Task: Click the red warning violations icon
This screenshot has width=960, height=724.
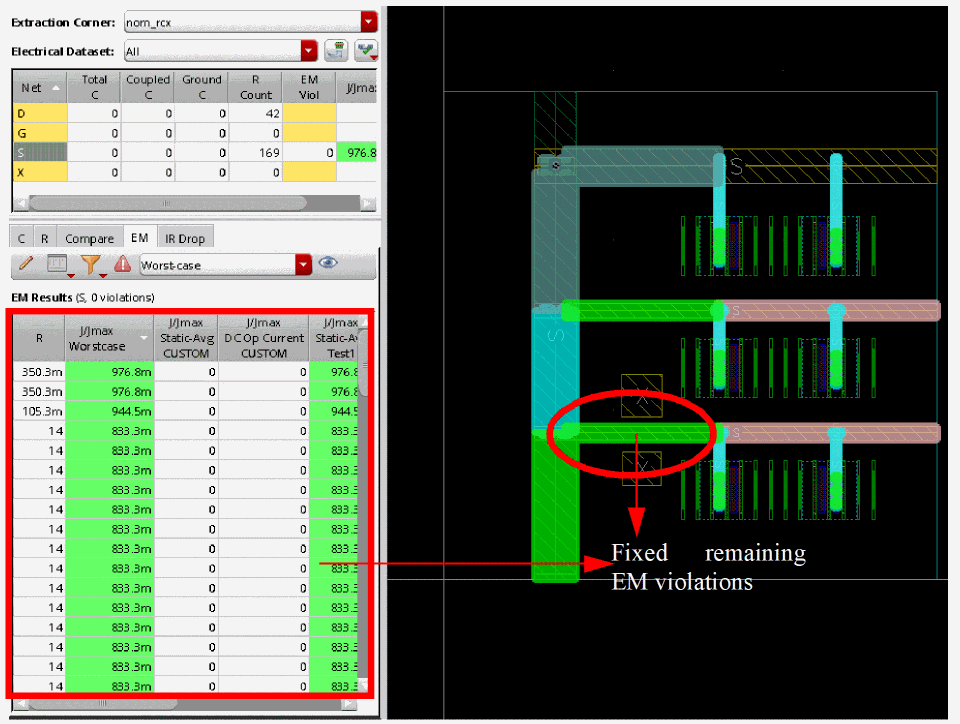Action: [x=122, y=265]
